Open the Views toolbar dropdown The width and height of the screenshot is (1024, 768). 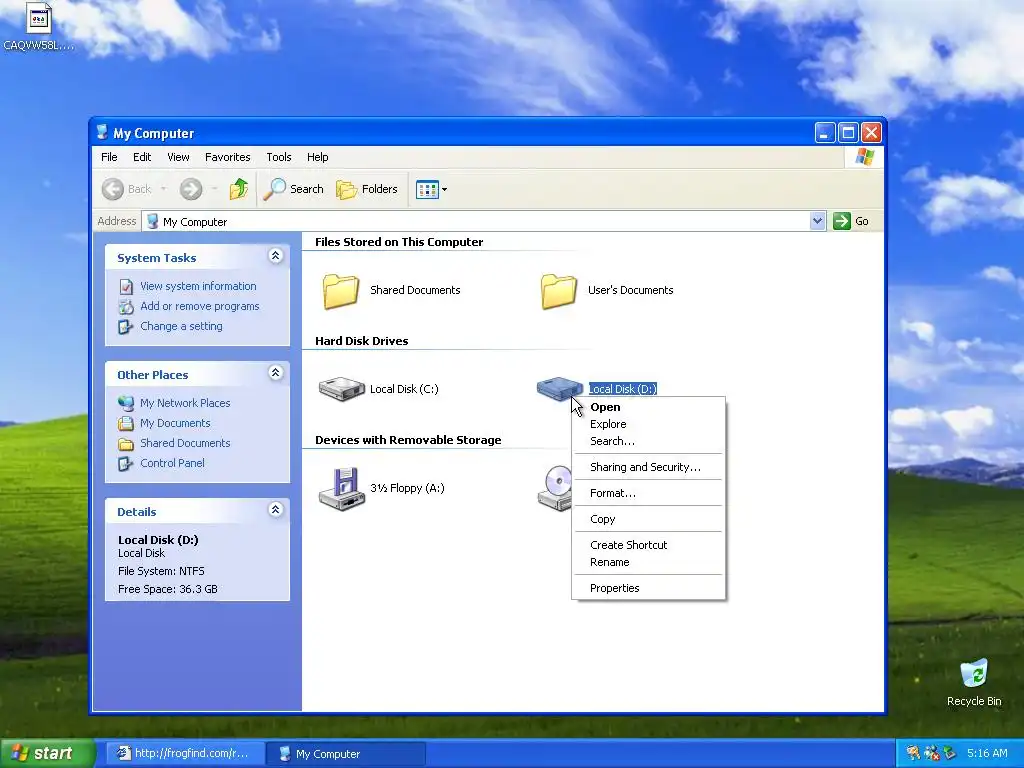click(x=431, y=189)
